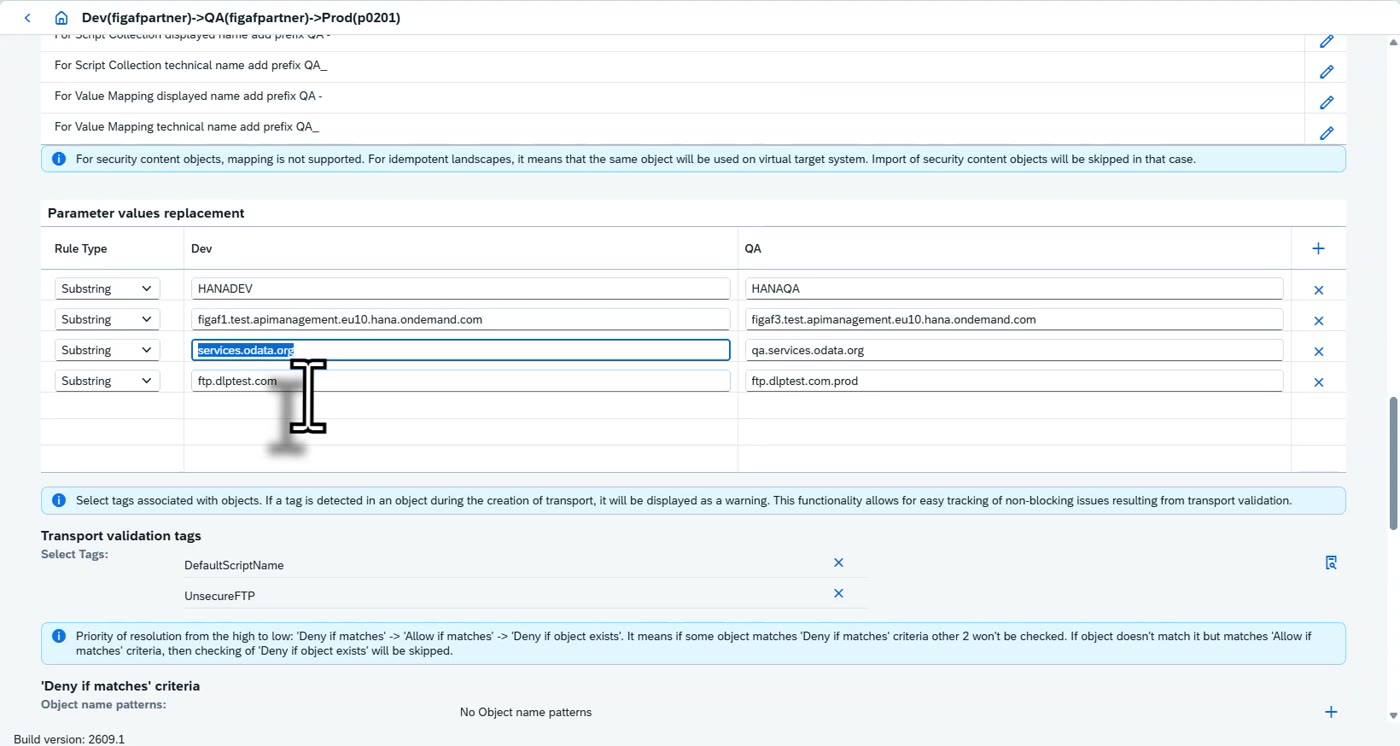The width and height of the screenshot is (1400, 746).
Task: Click the Dev field with ftp.dlptest.com
Action: (x=461, y=381)
